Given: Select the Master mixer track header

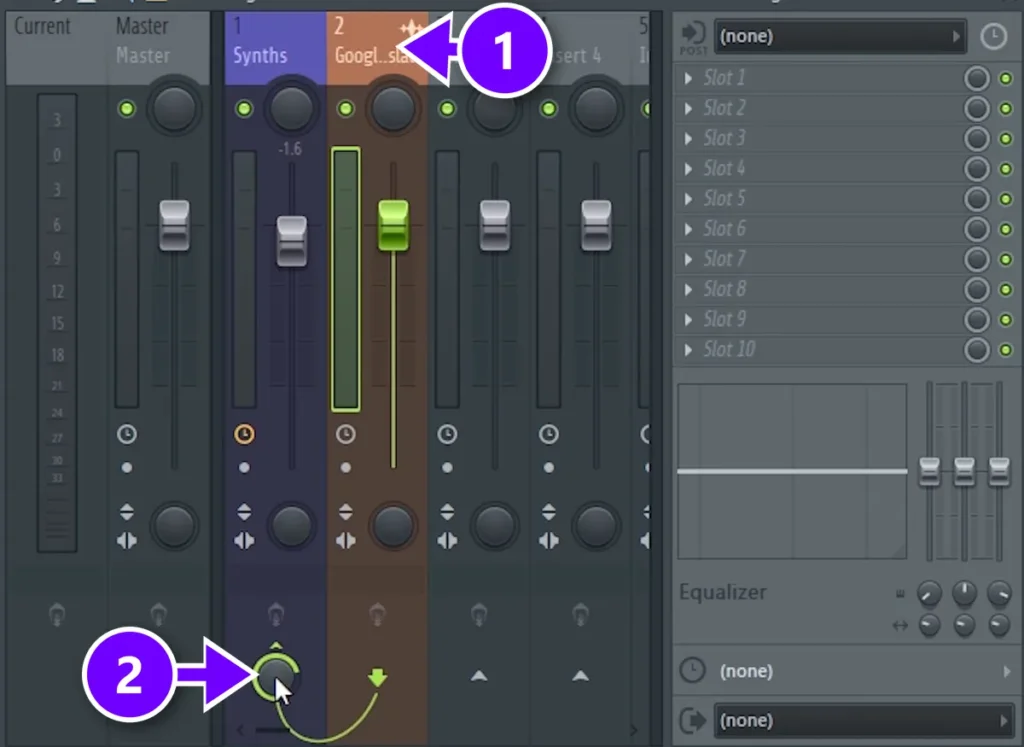Looking at the screenshot, I should [x=158, y=48].
